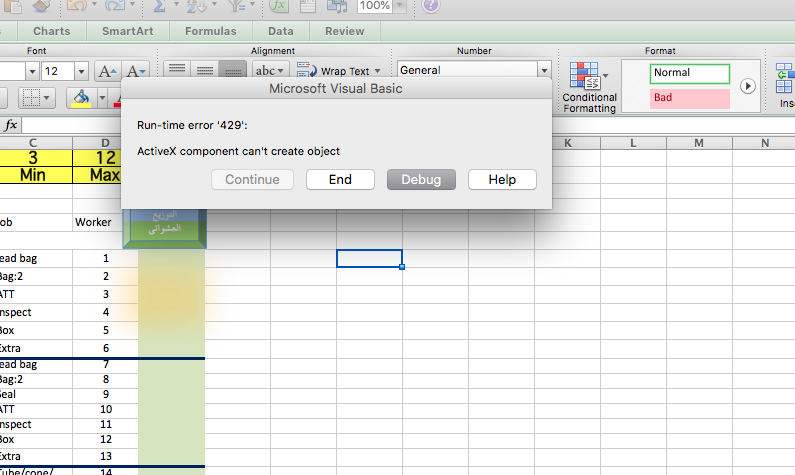
Task: Redo the last action
Action: pos(115,5)
